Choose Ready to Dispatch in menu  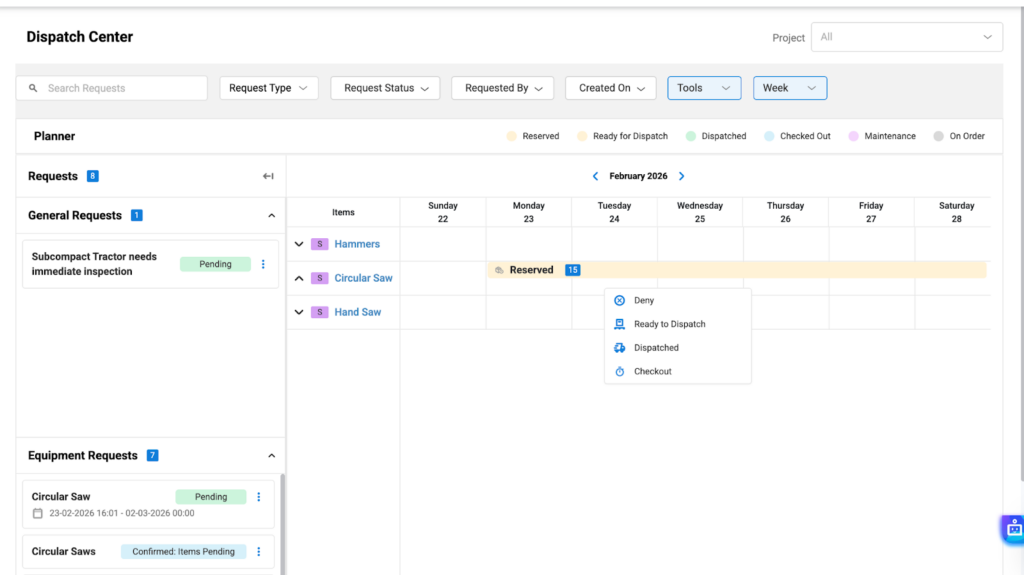(669, 324)
